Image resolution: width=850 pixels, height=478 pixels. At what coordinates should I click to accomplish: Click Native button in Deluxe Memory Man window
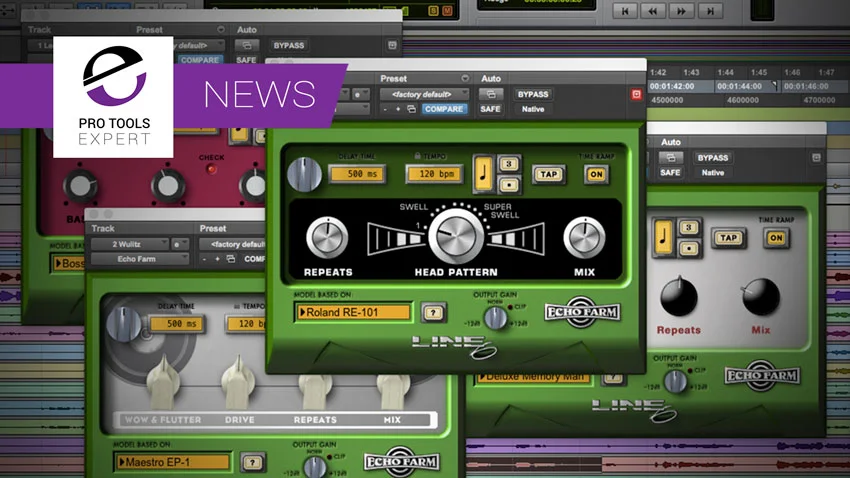[713, 172]
